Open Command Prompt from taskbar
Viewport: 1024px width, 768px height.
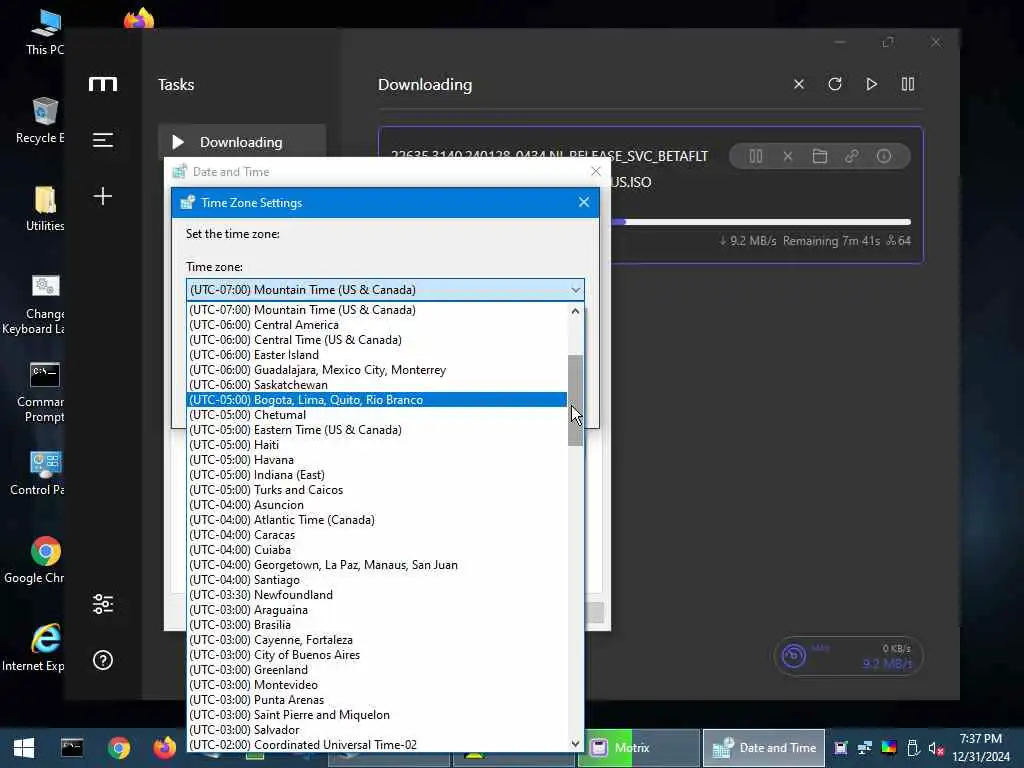72,748
